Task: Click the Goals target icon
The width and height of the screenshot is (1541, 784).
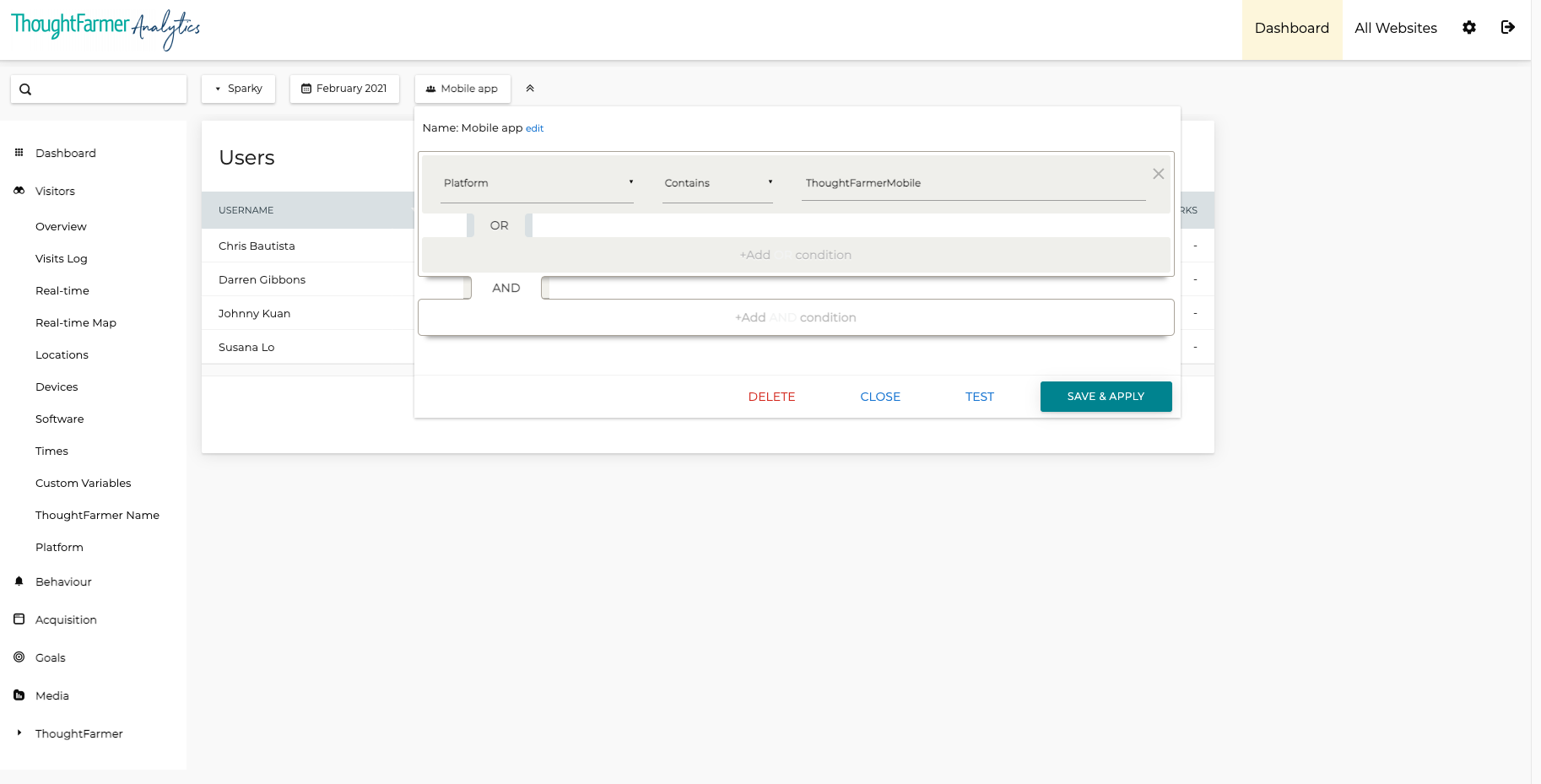Action: point(19,657)
